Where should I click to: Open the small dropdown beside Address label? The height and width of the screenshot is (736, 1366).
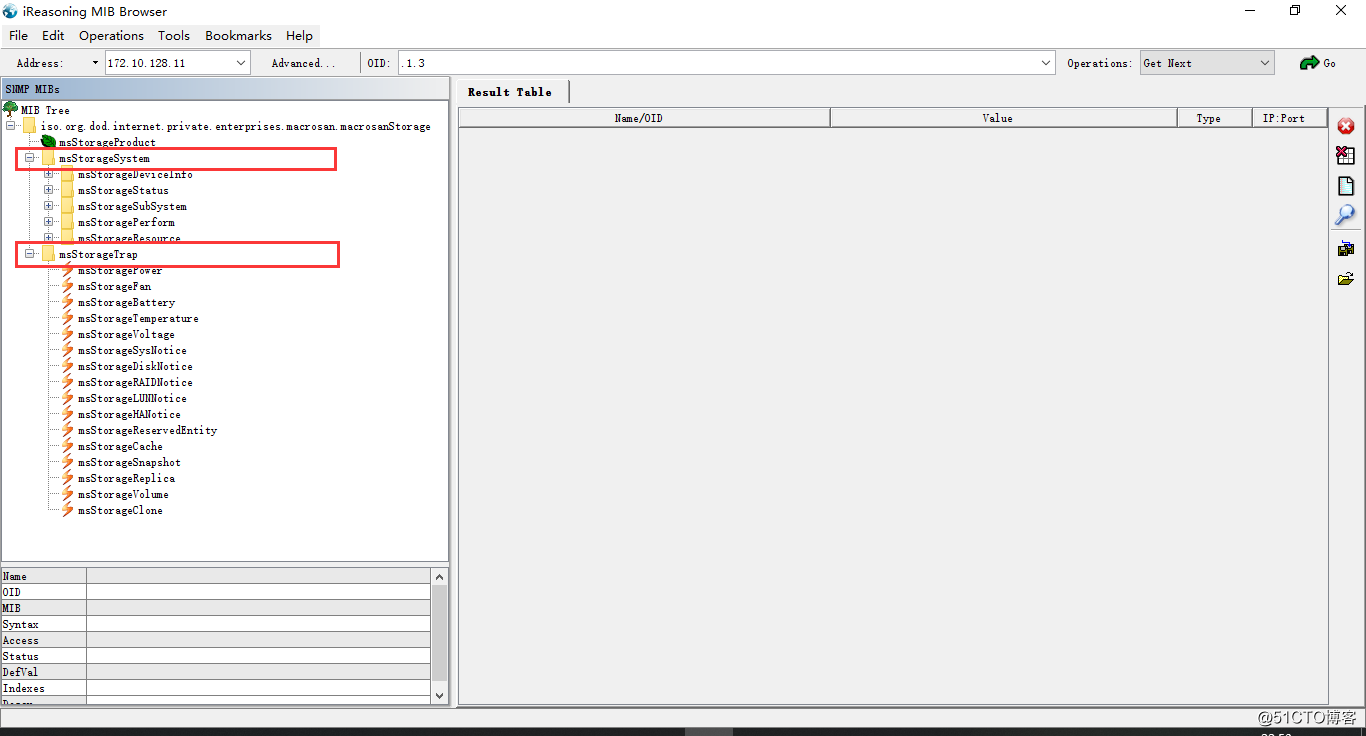click(95, 63)
